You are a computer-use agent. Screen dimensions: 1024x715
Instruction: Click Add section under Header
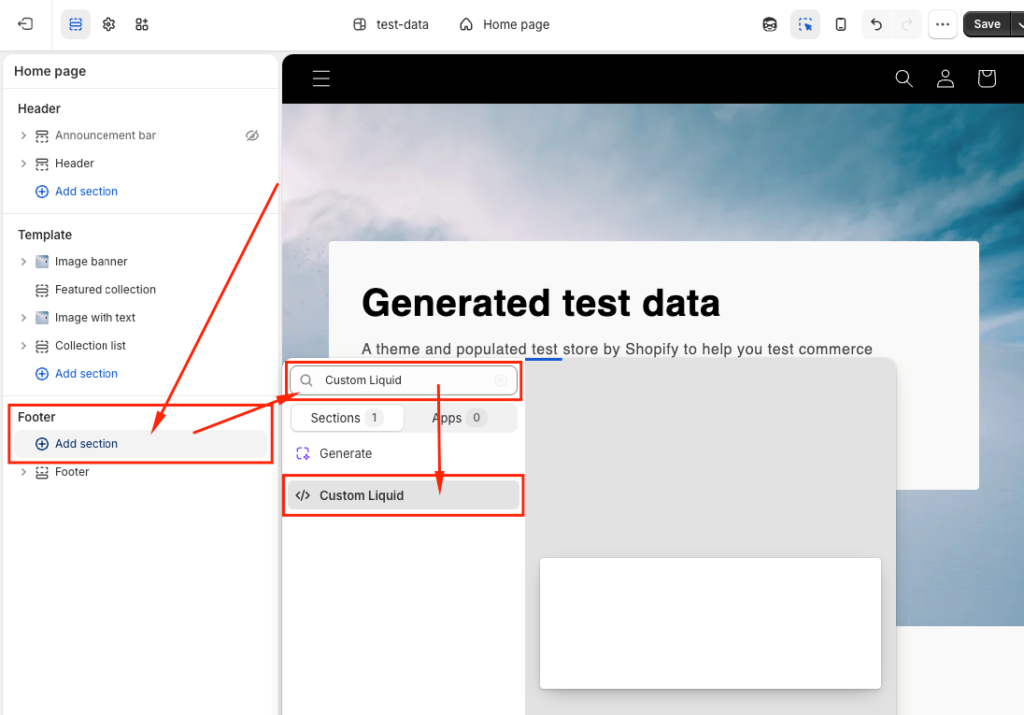76,191
